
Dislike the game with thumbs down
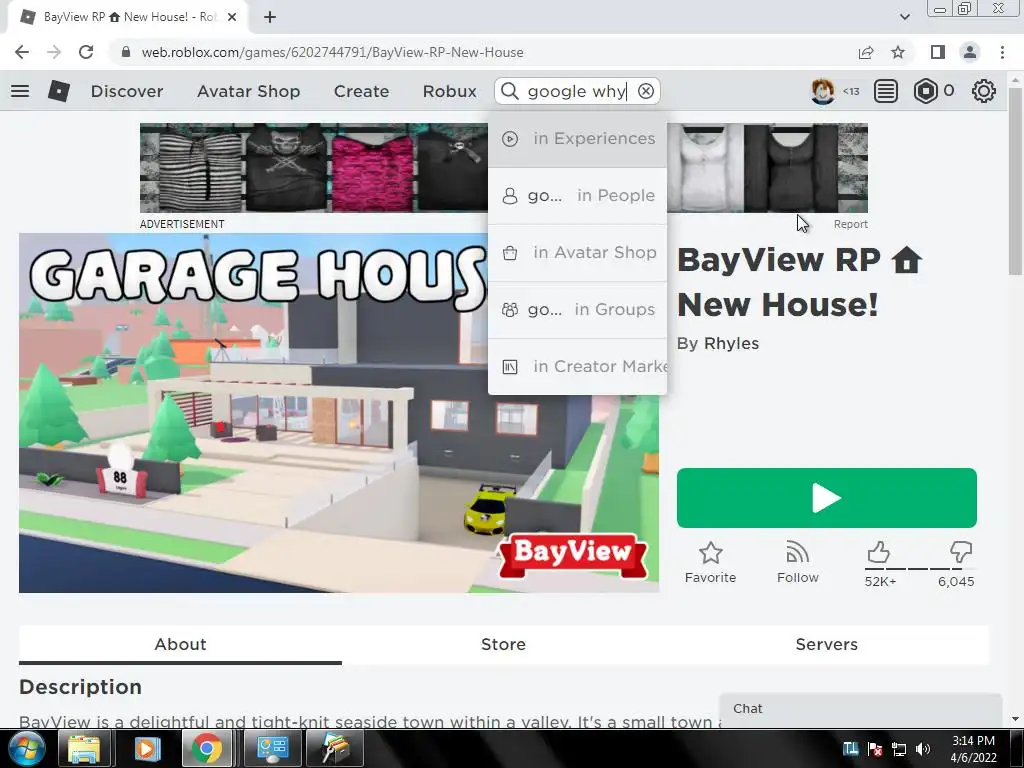[x=961, y=552]
